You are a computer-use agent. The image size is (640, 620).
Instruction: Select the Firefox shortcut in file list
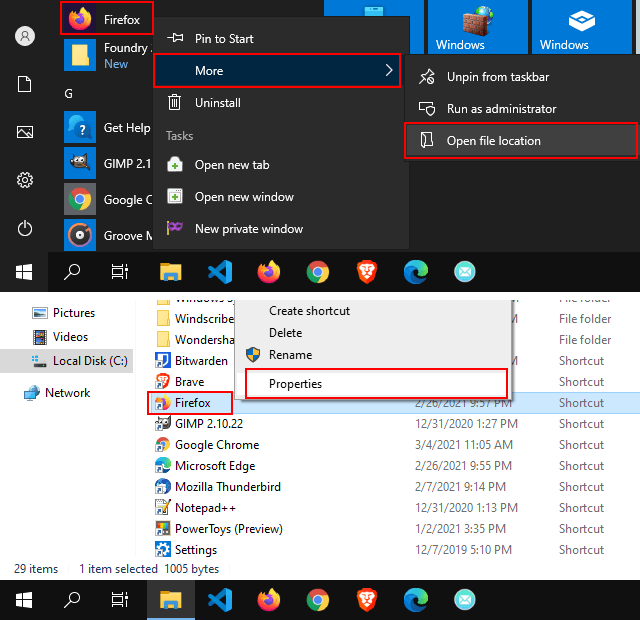click(192, 403)
